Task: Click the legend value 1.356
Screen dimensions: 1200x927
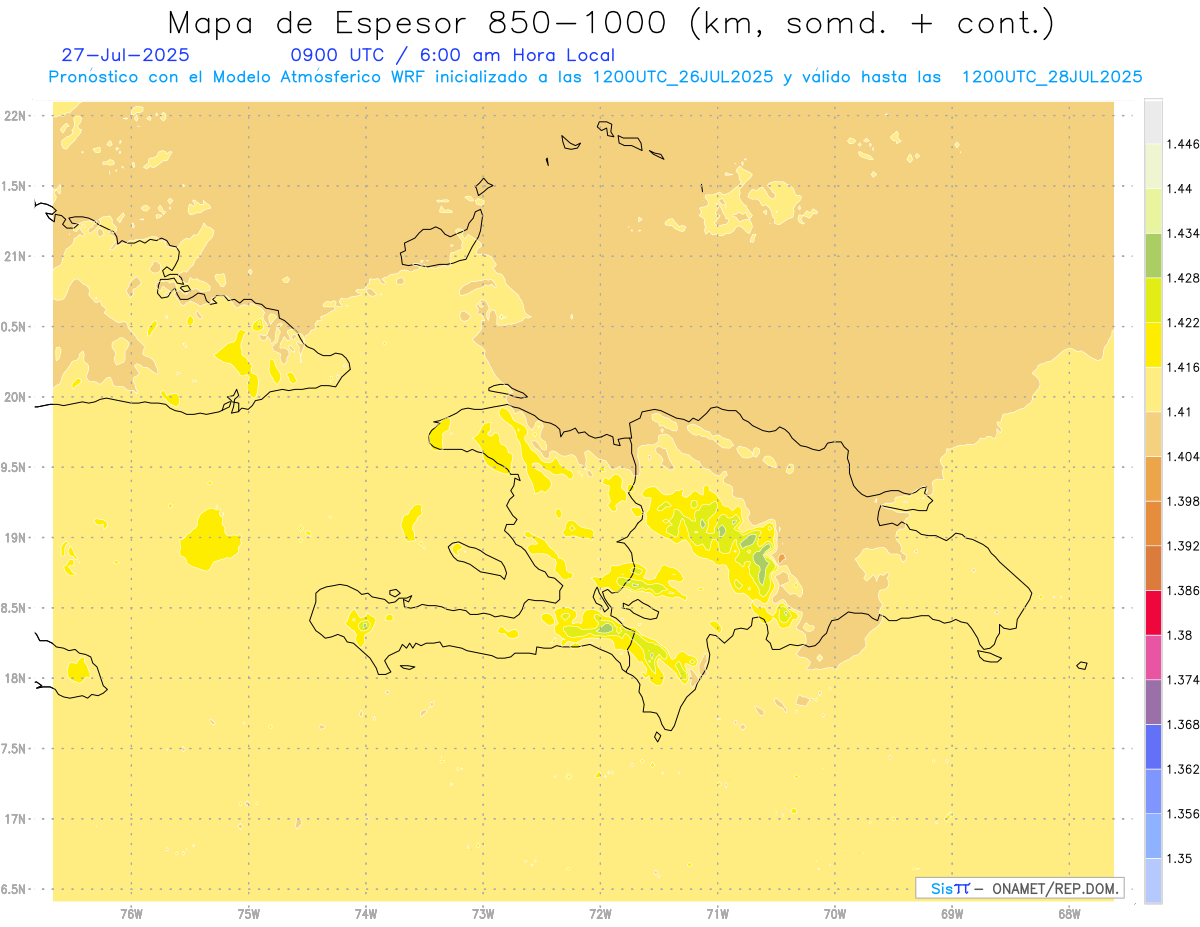Action: click(1182, 814)
